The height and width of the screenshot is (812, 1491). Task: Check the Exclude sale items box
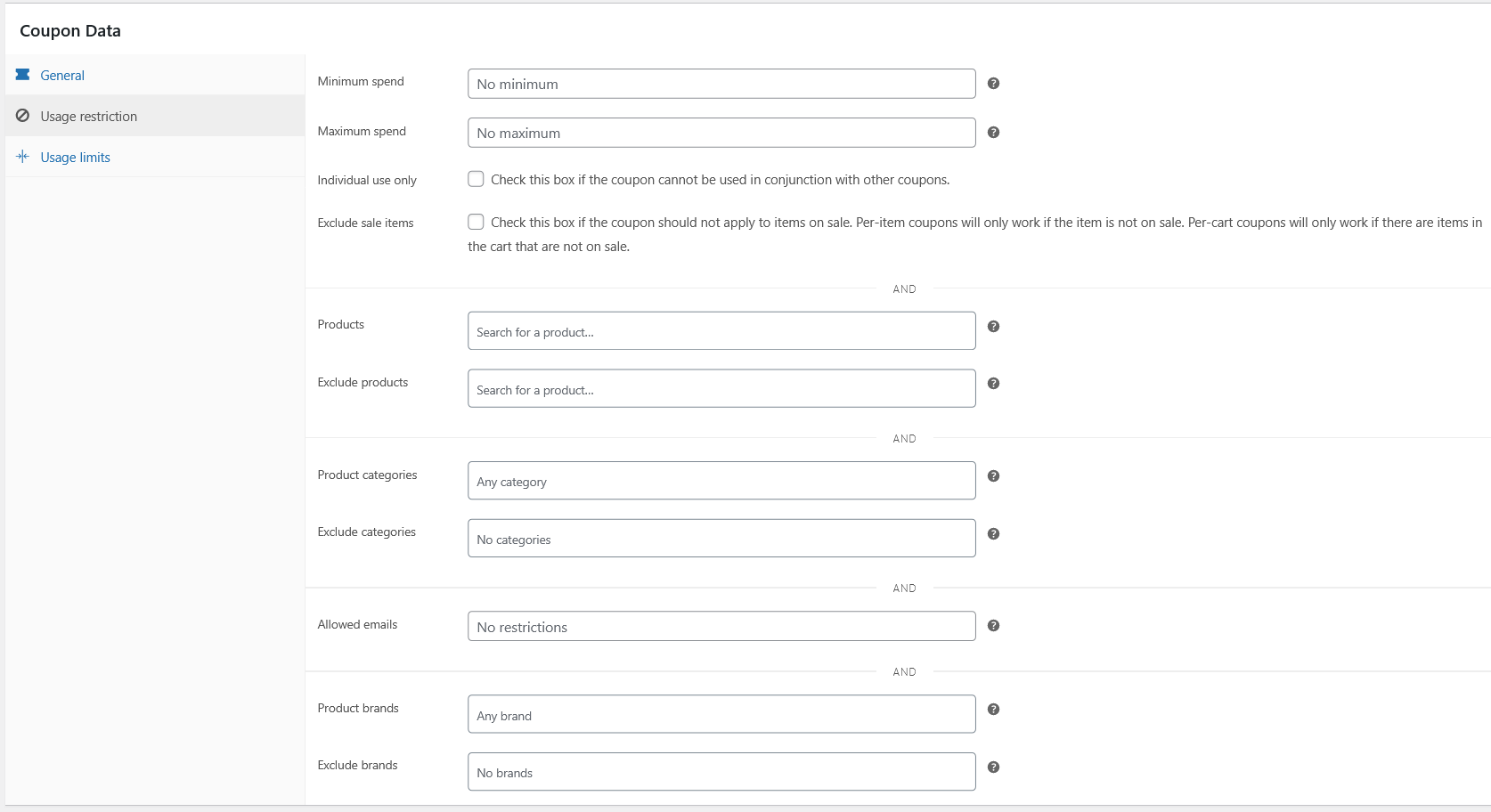click(x=476, y=222)
